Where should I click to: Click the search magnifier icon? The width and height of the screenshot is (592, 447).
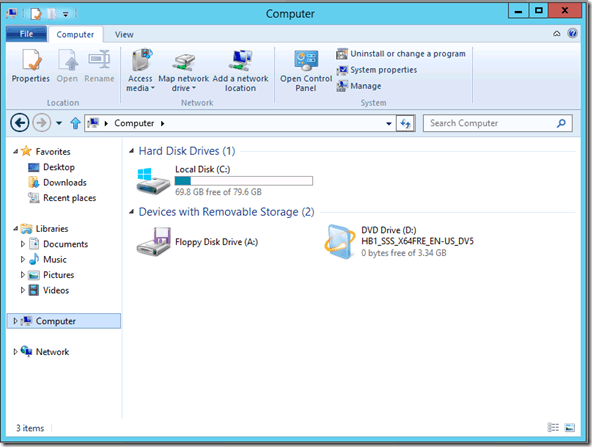click(561, 123)
